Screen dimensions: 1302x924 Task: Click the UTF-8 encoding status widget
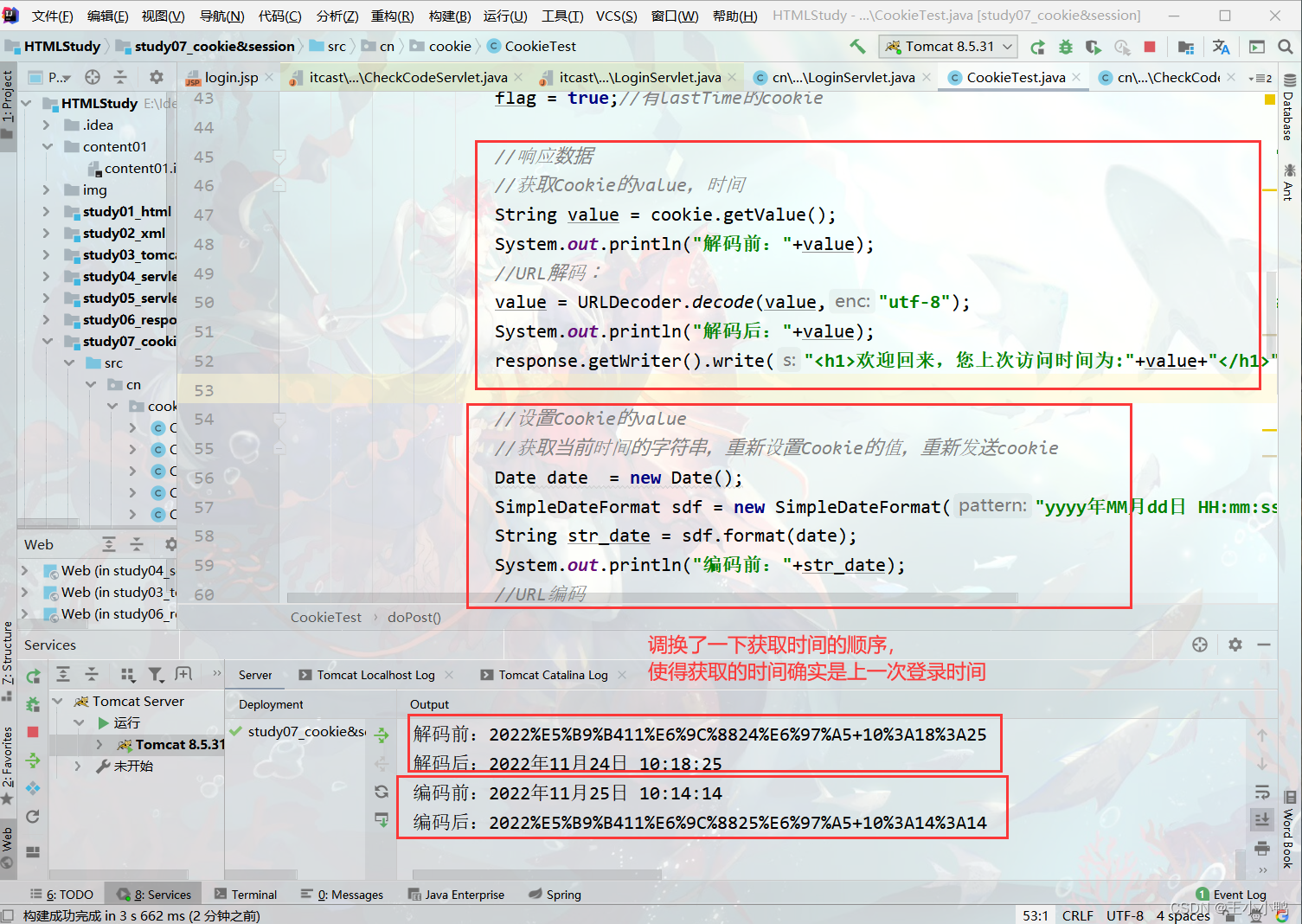(x=1125, y=915)
